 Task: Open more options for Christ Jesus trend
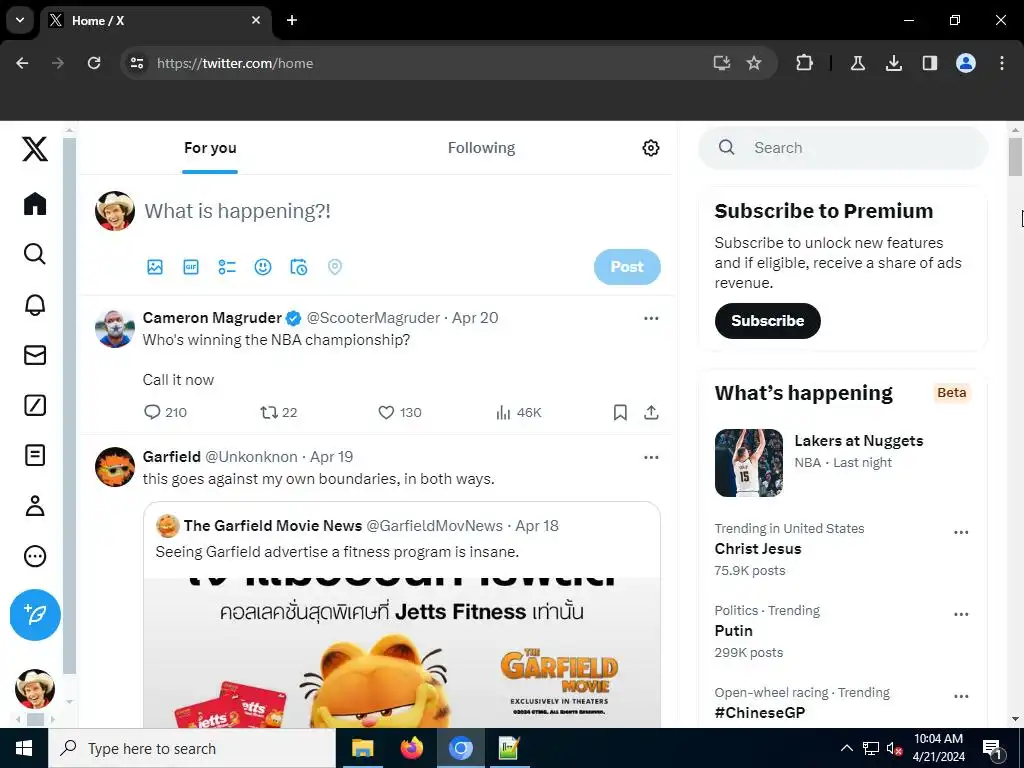(x=961, y=532)
